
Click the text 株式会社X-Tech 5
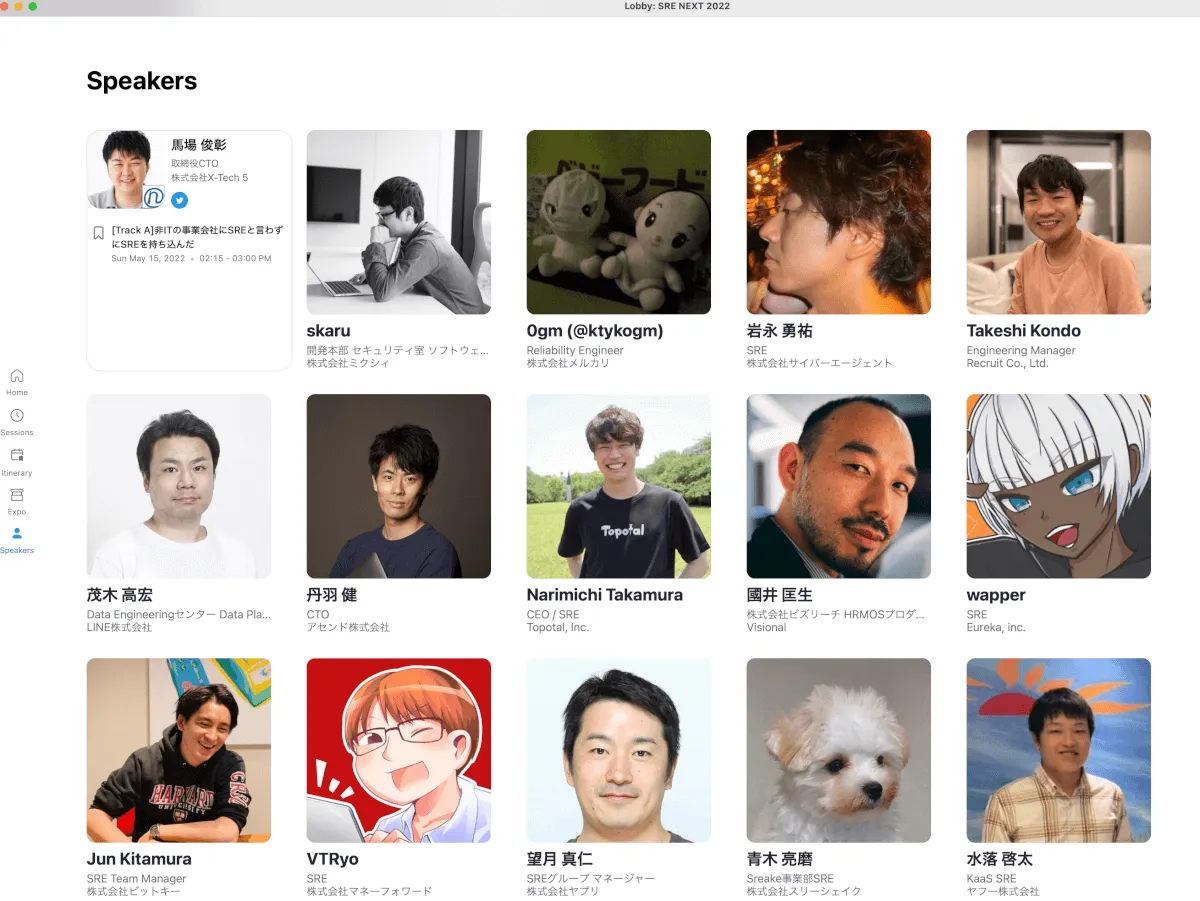pos(209,177)
